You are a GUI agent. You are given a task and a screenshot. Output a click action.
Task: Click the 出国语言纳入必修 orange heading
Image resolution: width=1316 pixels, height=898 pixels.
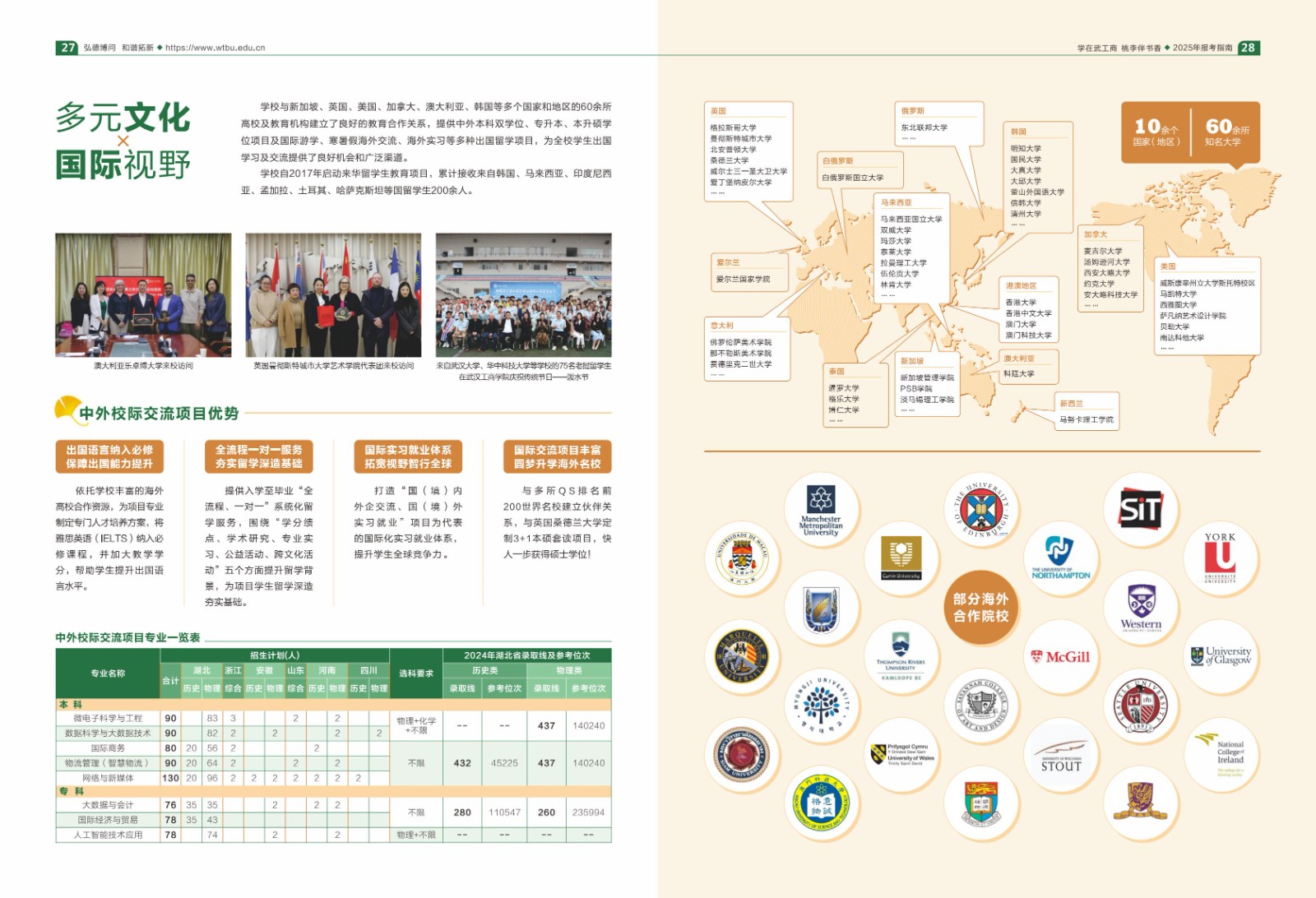(x=109, y=456)
